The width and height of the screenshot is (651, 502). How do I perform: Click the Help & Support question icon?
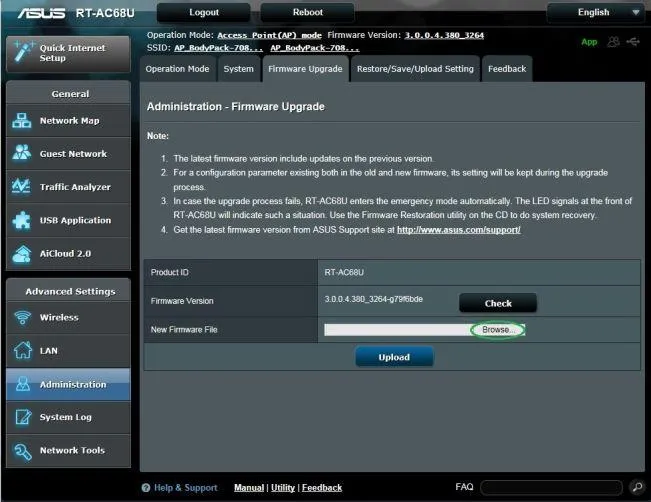[146, 487]
